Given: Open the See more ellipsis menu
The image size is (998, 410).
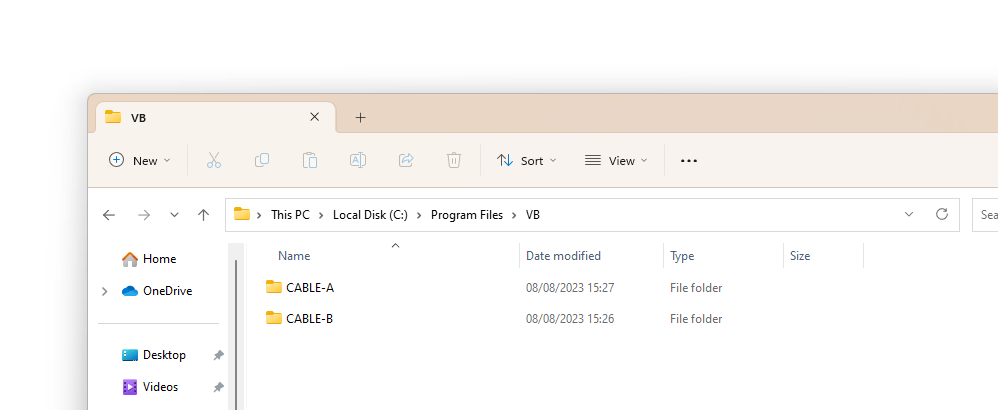Looking at the screenshot, I should [689, 161].
